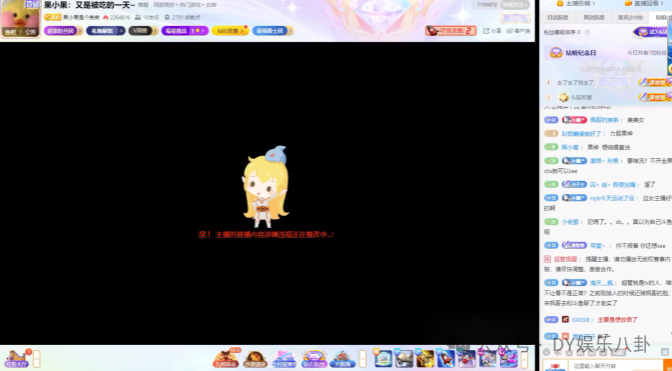Image resolution: width=672 pixels, height=371 pixels.
Task: Toggle the 粉丝等级排序 sort control
Action: [562, 32]
